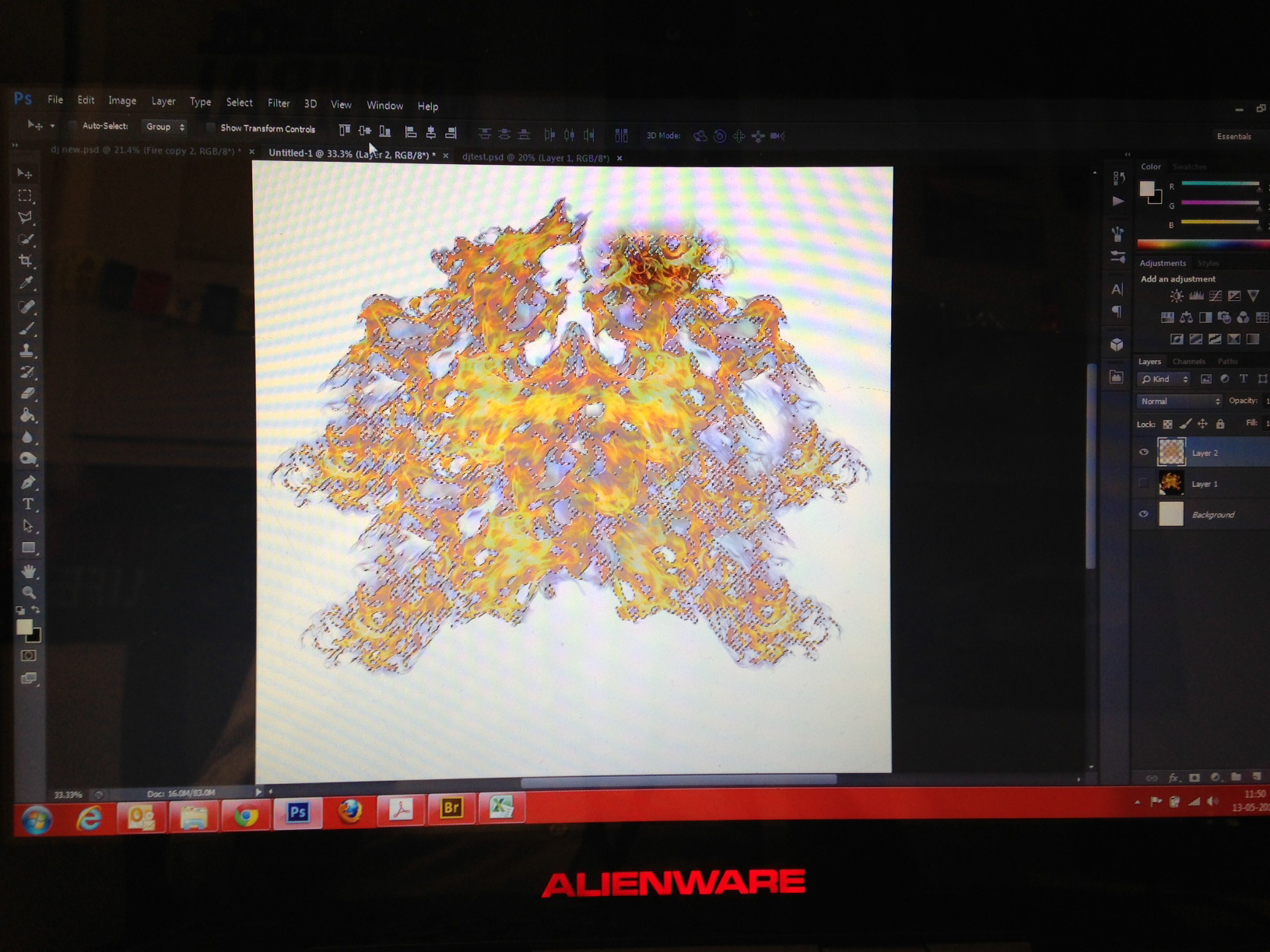Viewport: 1270px width, 952px height.
Task: Open status bar info arrow
Action: tap(259, 792)
